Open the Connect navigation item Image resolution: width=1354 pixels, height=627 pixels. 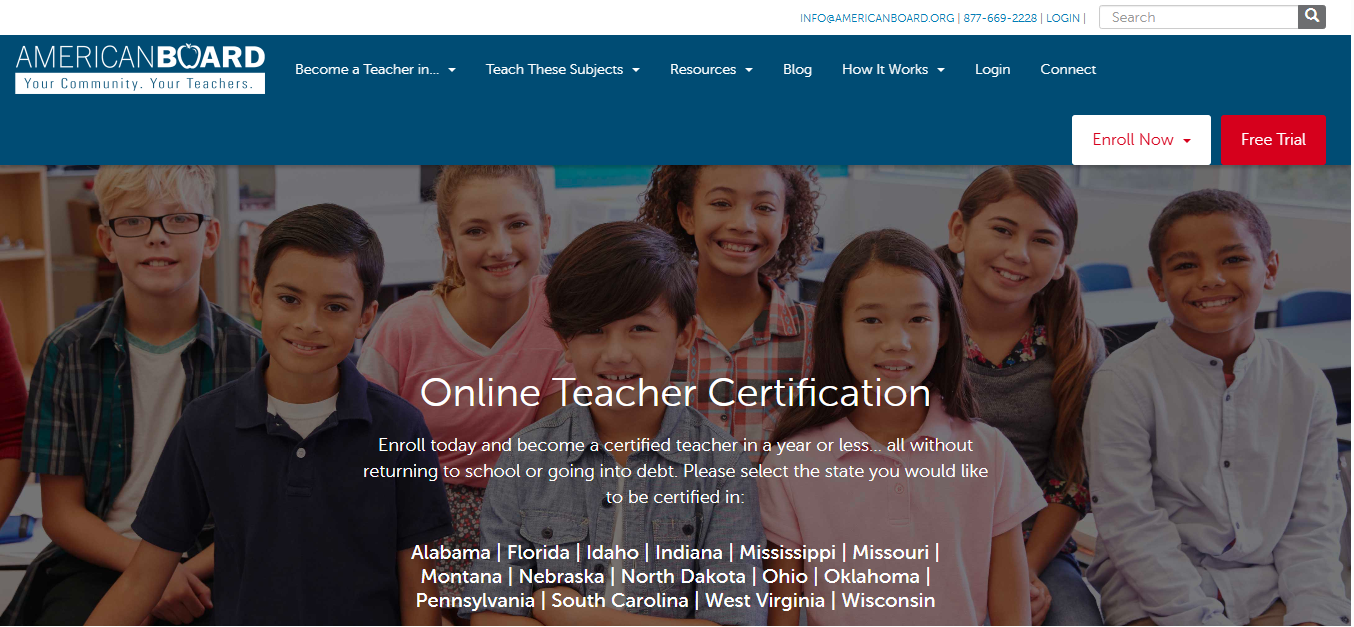tap(1068, 69)
